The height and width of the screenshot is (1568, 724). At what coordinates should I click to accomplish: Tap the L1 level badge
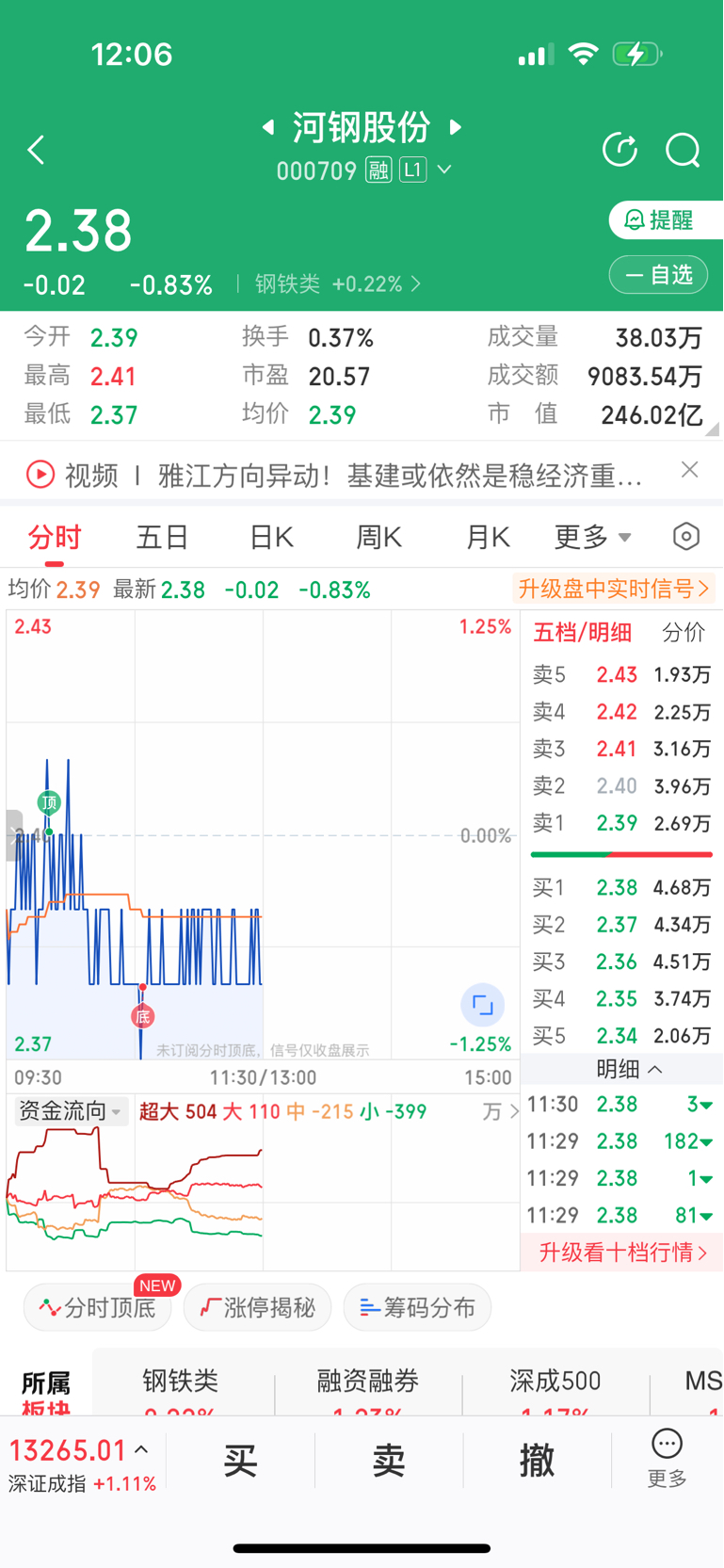412,170
